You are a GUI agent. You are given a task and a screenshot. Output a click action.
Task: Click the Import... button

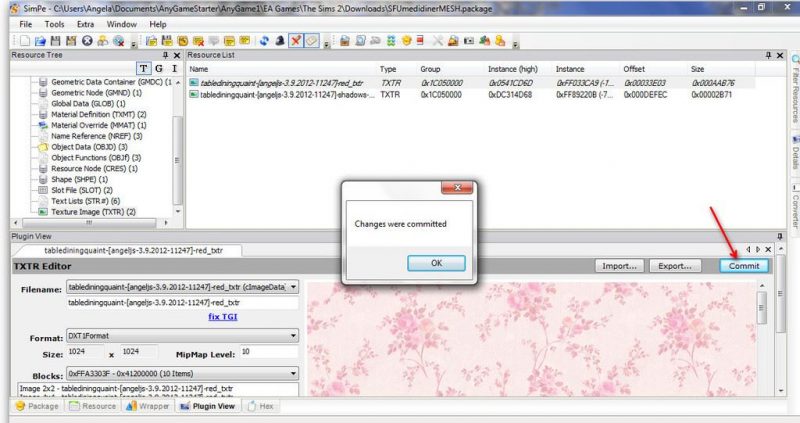[x=619, y=266]
